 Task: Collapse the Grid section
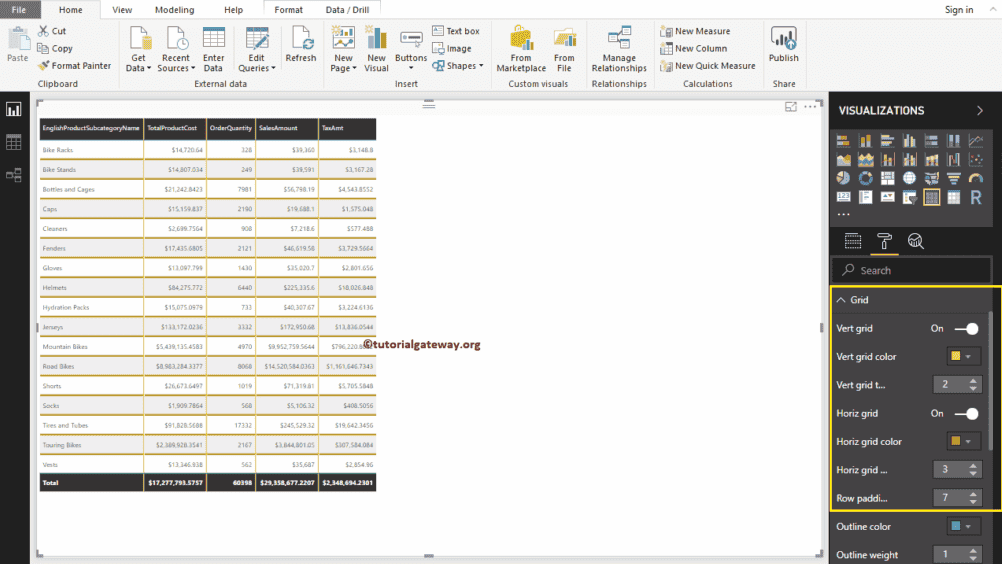(x=842, y=300)
